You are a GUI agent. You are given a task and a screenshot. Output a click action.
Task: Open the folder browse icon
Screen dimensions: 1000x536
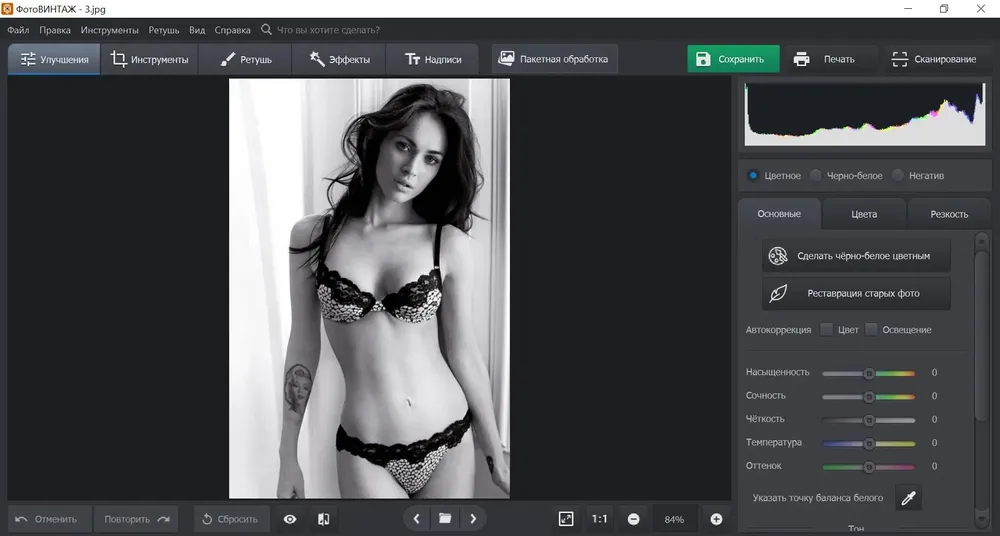click(445, 519)
